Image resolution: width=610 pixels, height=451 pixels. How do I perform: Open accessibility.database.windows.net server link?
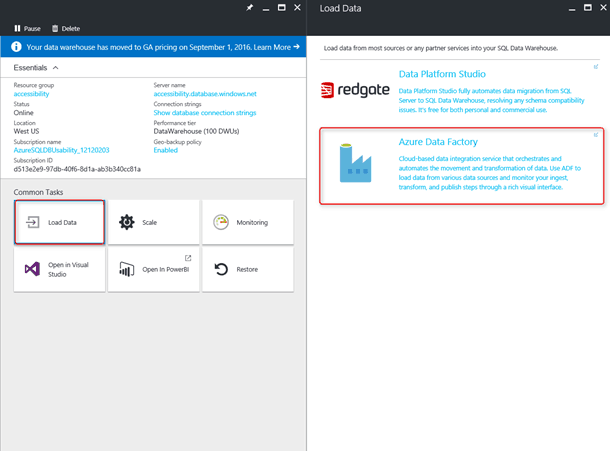[x=205, y=94]
